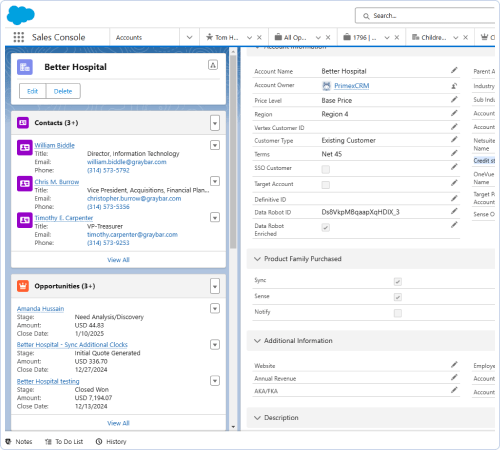Edit the Terms field pencil
This screenshot has width=500, height=450.
454,153
